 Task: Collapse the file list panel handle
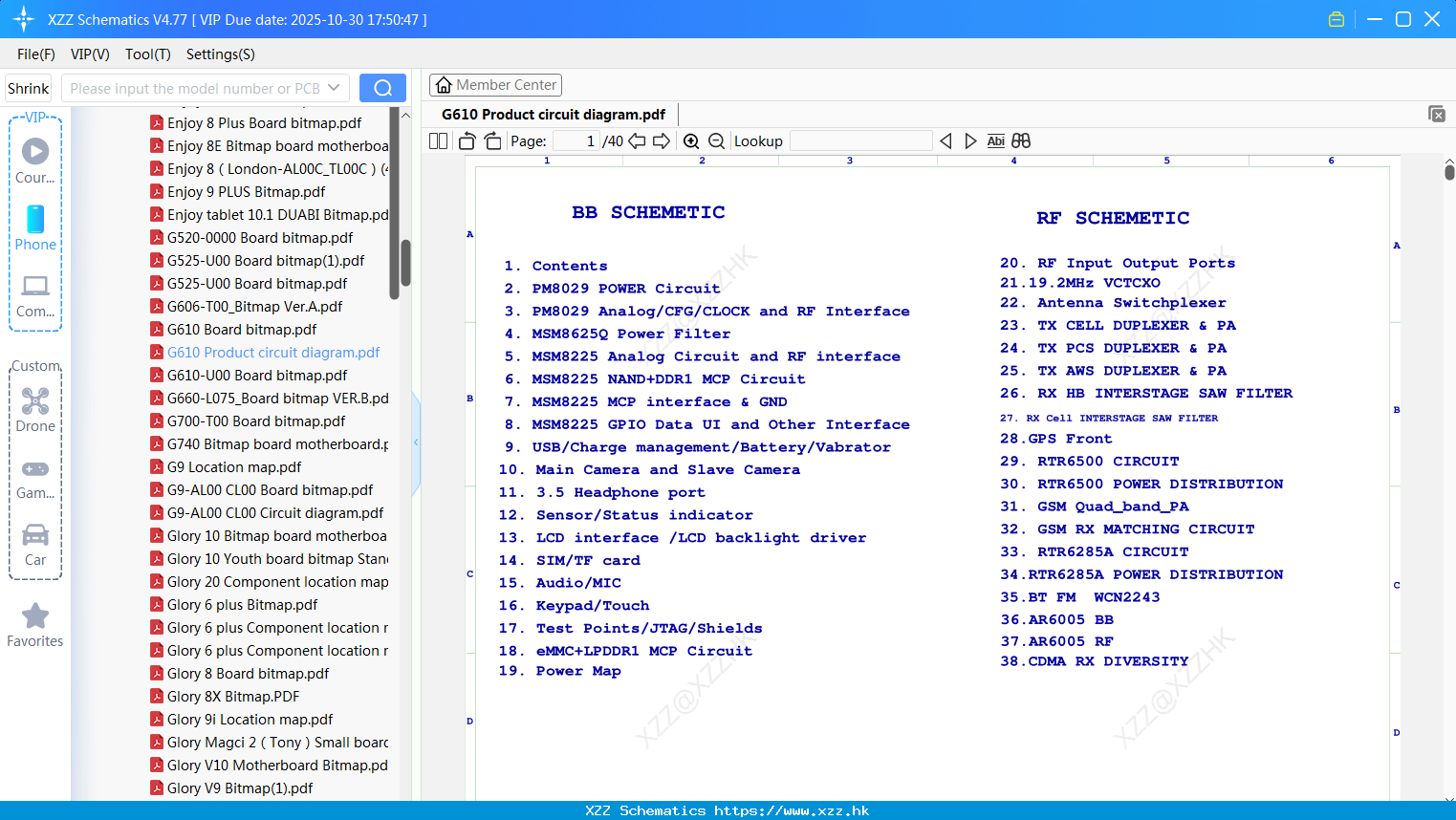pyautogui.click(x=416, y=442)
